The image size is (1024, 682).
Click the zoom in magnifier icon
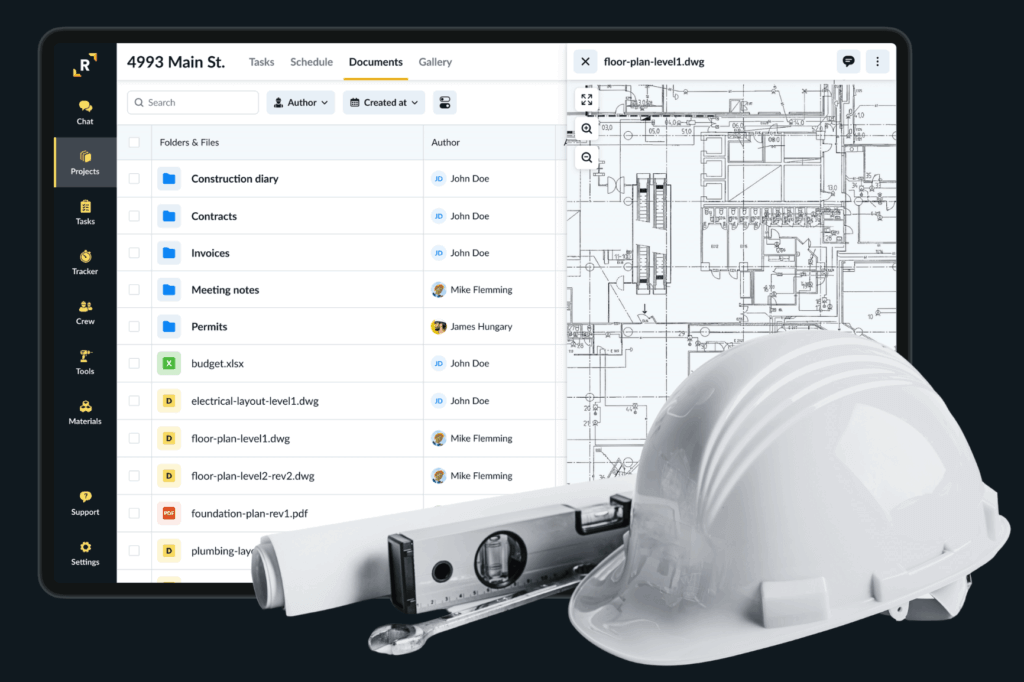586,129
